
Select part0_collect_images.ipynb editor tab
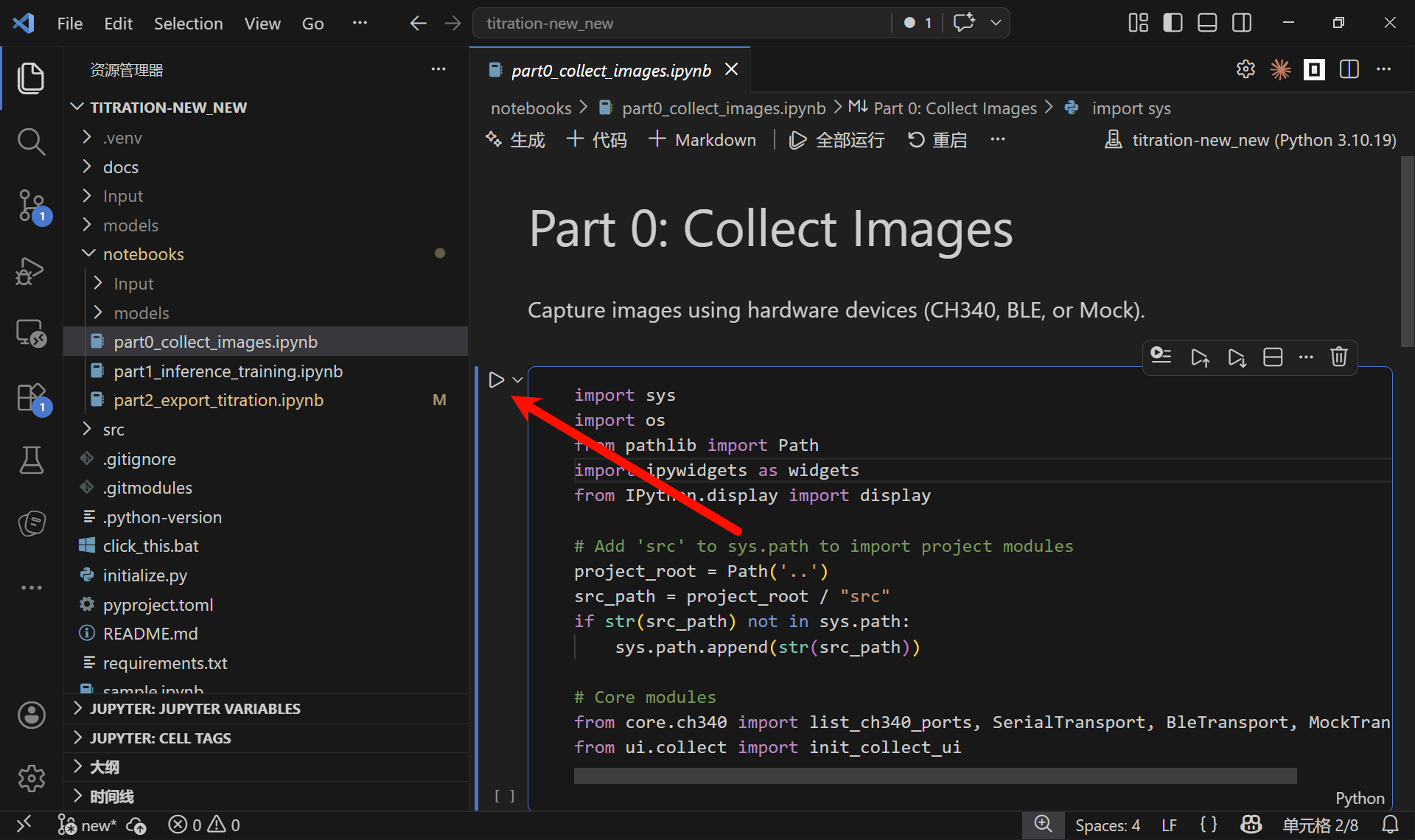pos(610,71)
